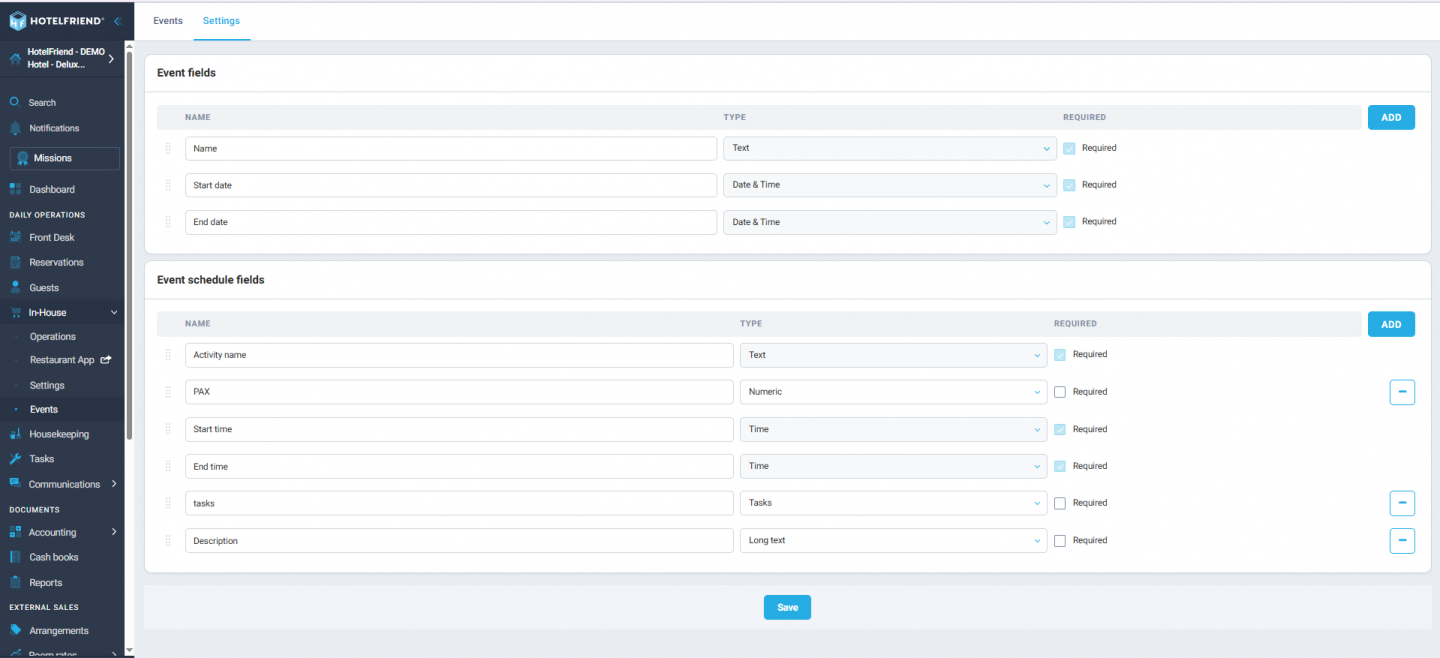1440x658 pixels.
Task: Click the Dashboard icon in sidebar
Action: tap(15, 189)
